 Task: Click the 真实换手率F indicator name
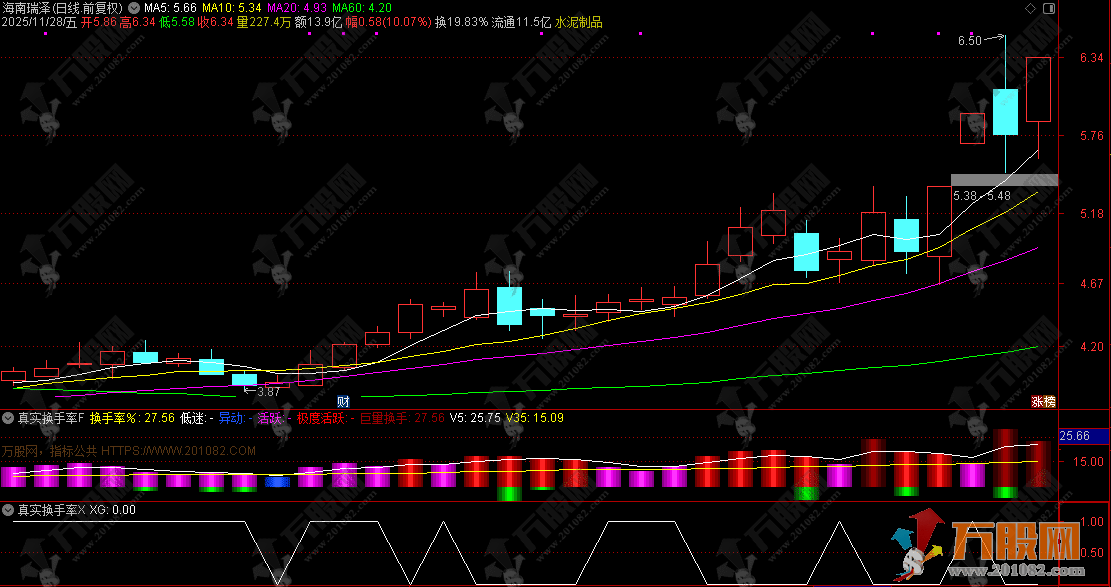[x=51, y=418]
